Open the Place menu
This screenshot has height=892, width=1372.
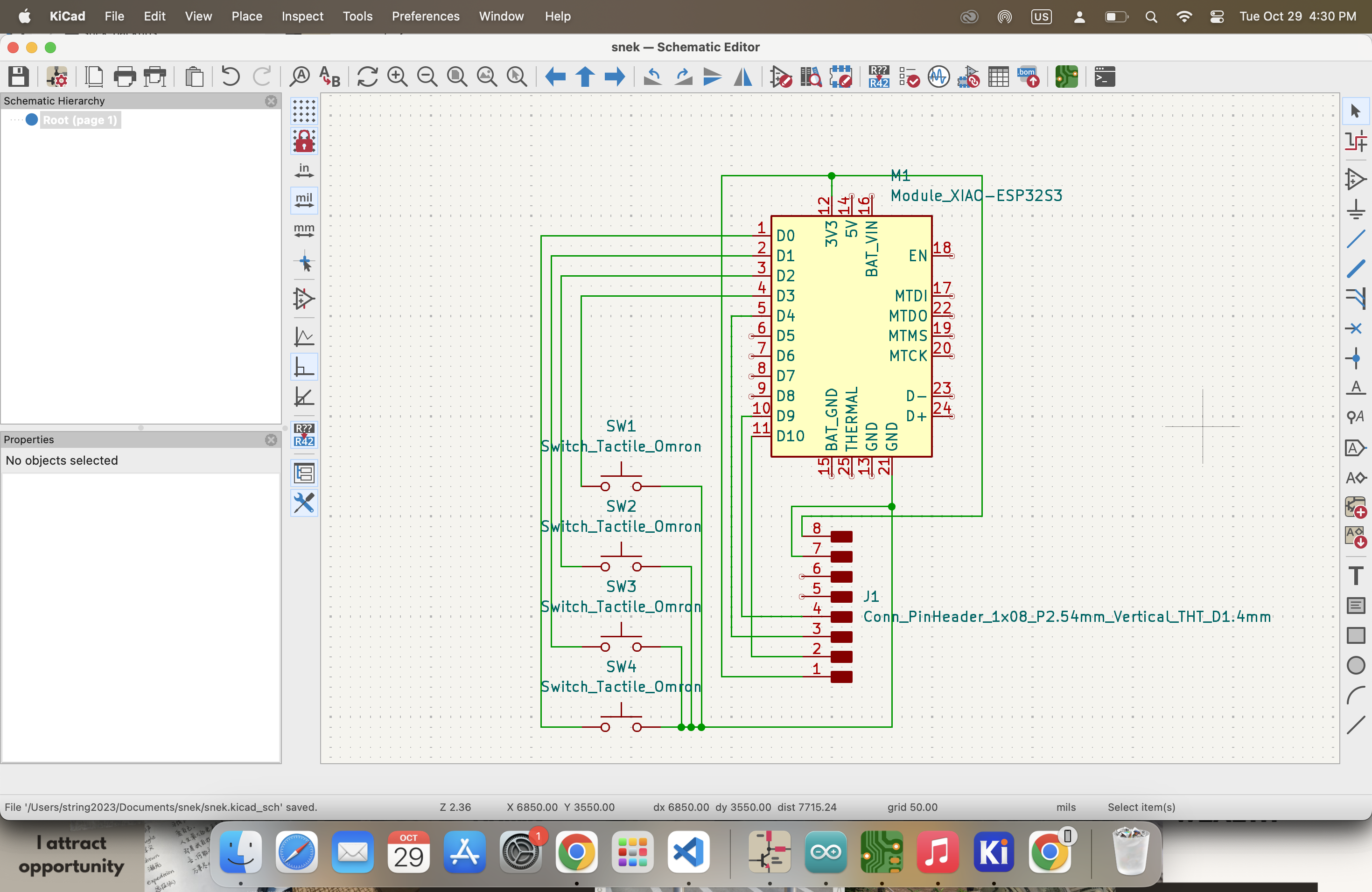coord(247,16)
